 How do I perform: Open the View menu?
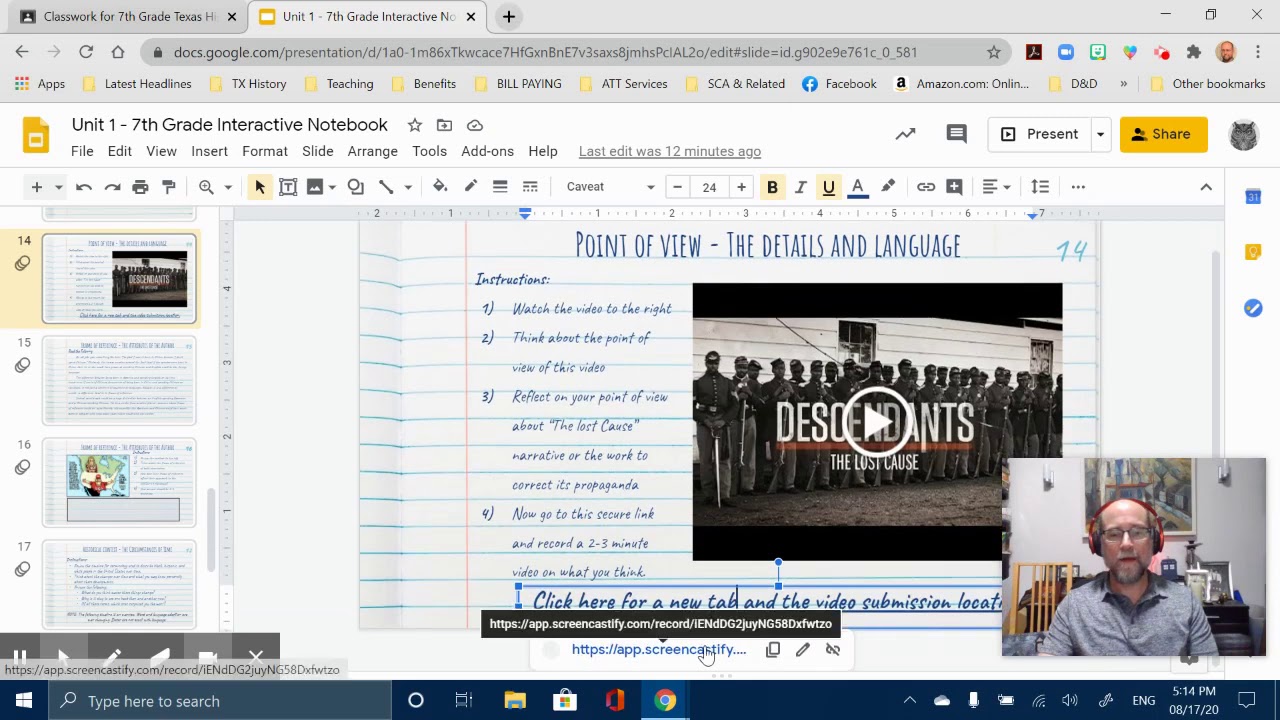161,151
